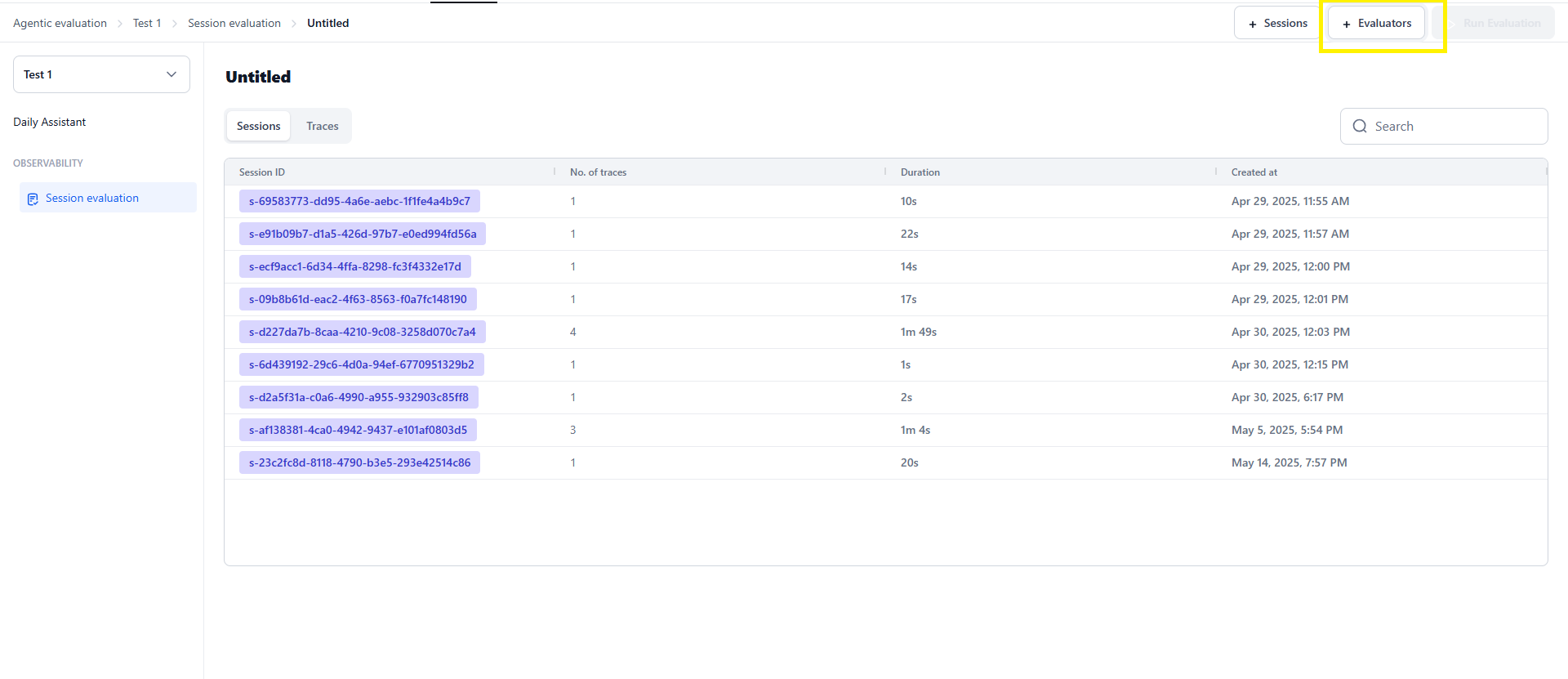Focus the Search input field
Image resolution: width=1568 pixels, height=679 pixels.
point(1444,127)
